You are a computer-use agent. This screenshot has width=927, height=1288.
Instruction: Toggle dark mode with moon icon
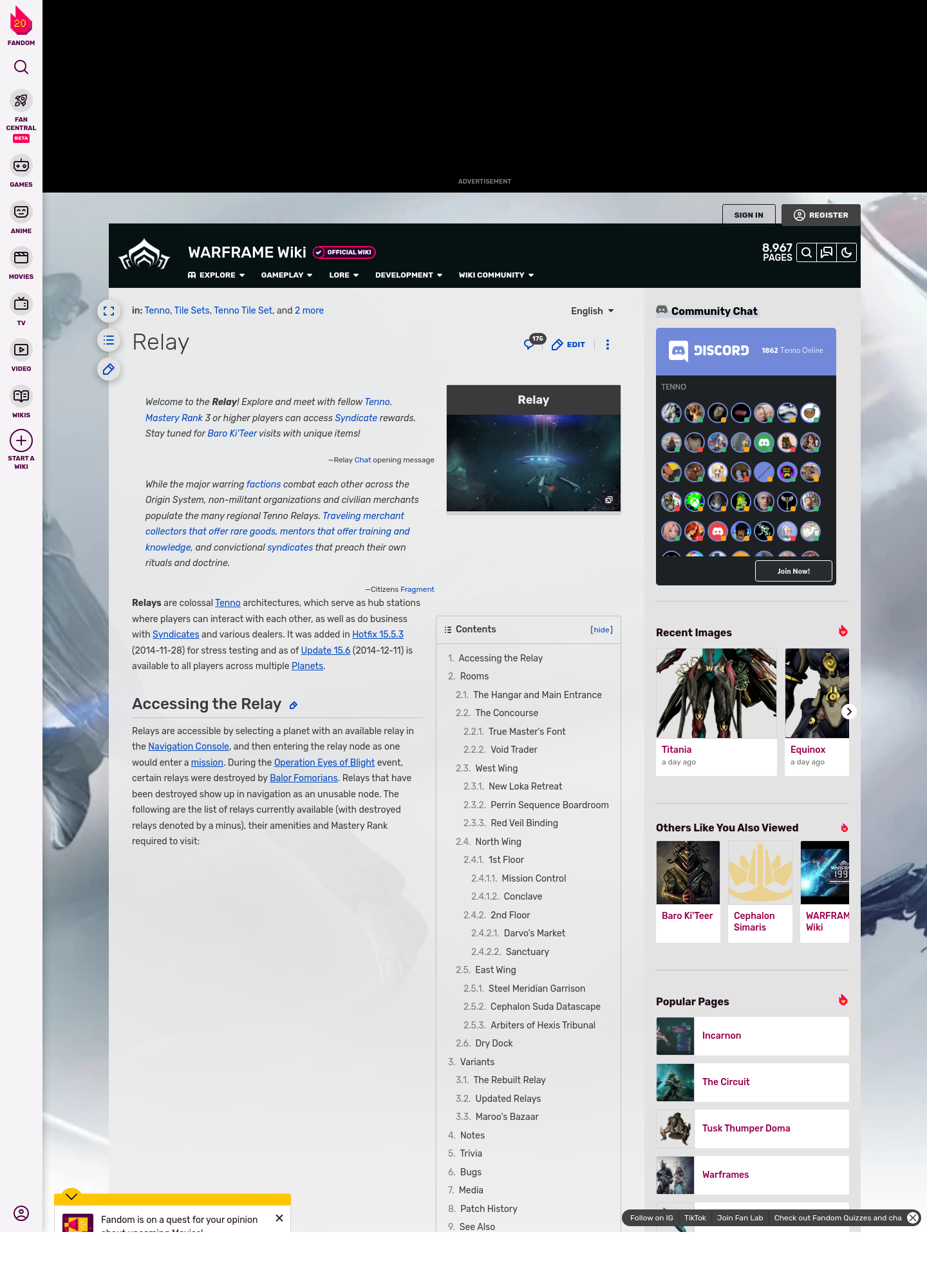click(847, 252)
